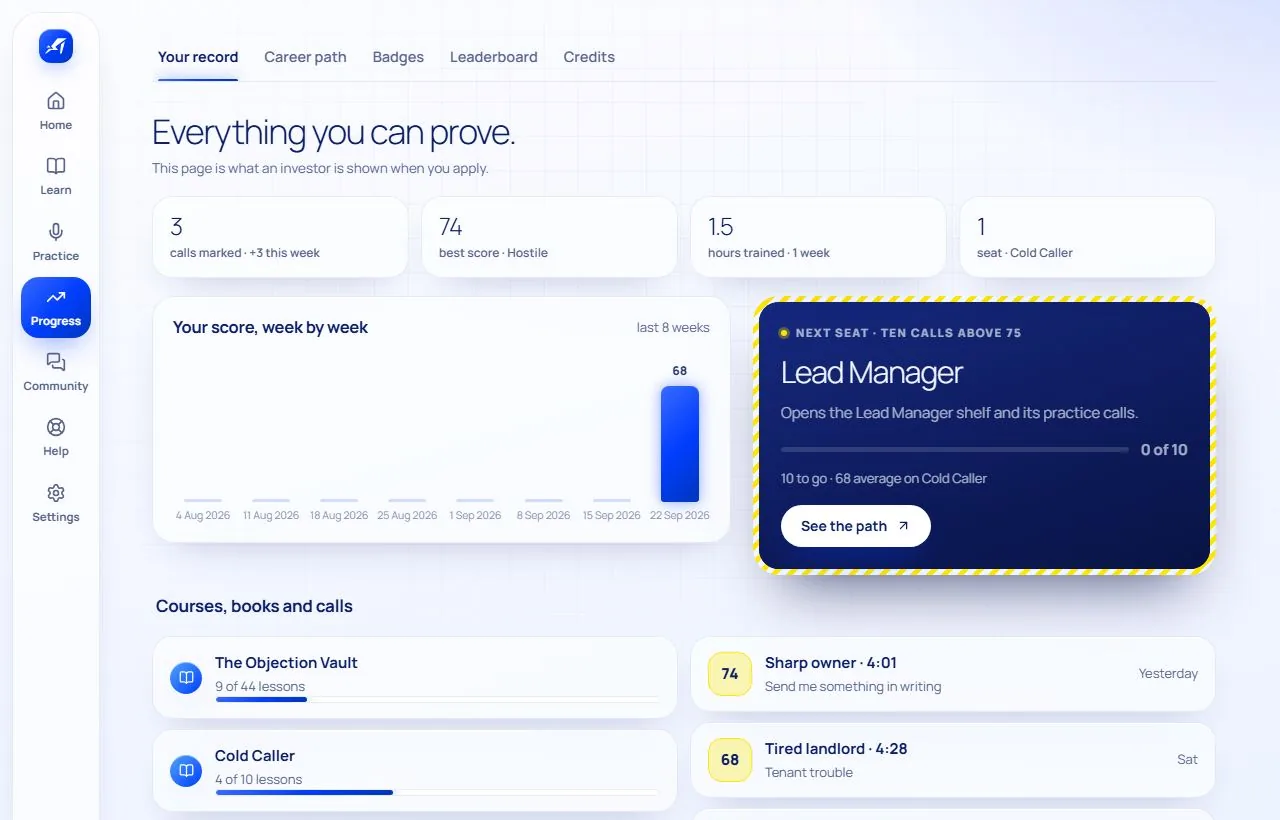Open the Credits tab

(x=589, y=57)
